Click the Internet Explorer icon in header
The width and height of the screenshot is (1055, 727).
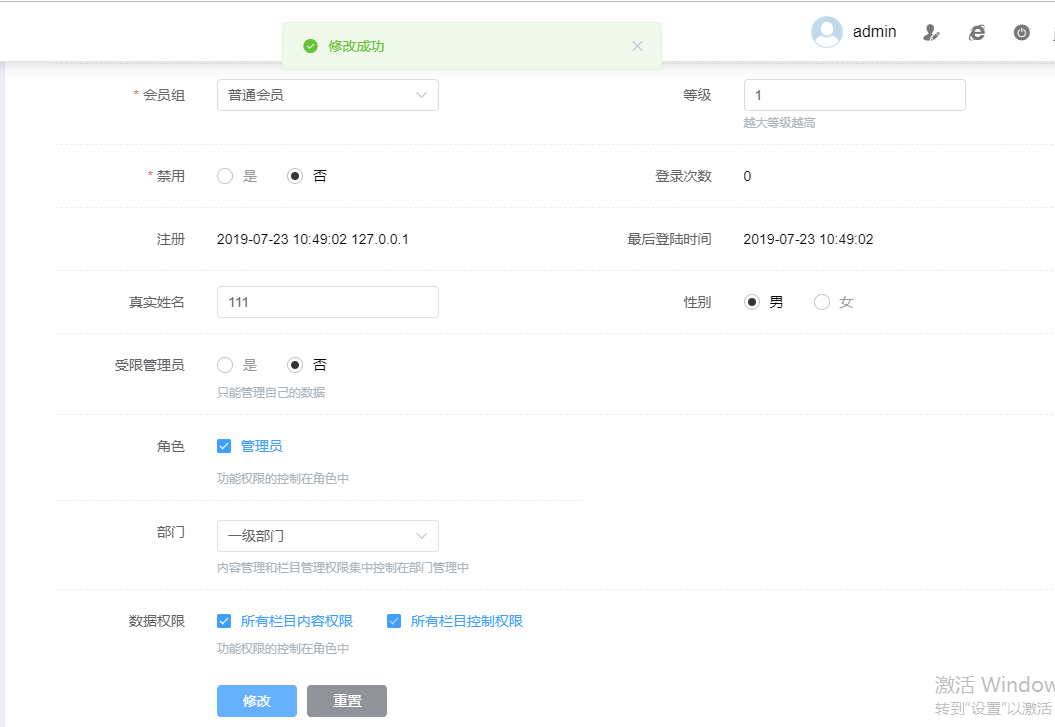[x=976, y=32]
